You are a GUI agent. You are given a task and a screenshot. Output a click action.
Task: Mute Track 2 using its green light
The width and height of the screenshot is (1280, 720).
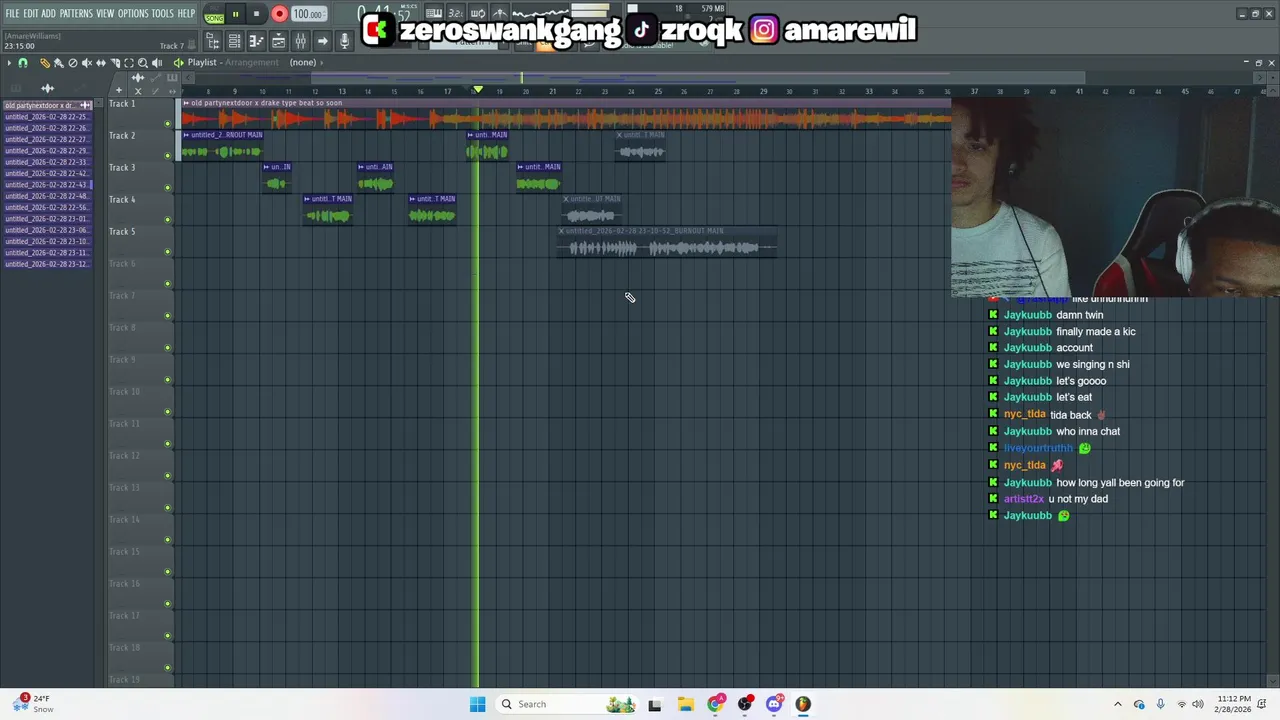coord(167,156)
